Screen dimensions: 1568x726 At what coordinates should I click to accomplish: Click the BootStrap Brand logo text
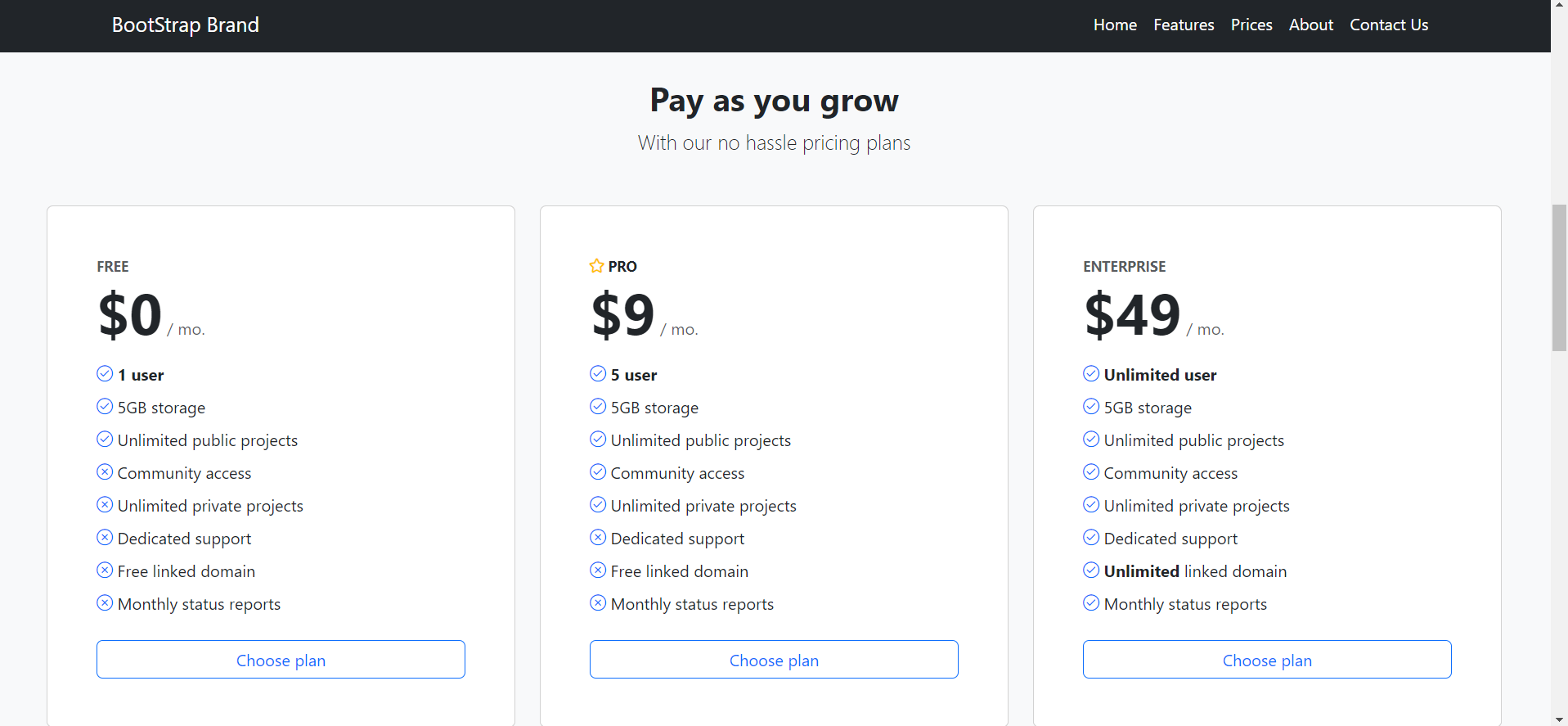coord(186,25)
